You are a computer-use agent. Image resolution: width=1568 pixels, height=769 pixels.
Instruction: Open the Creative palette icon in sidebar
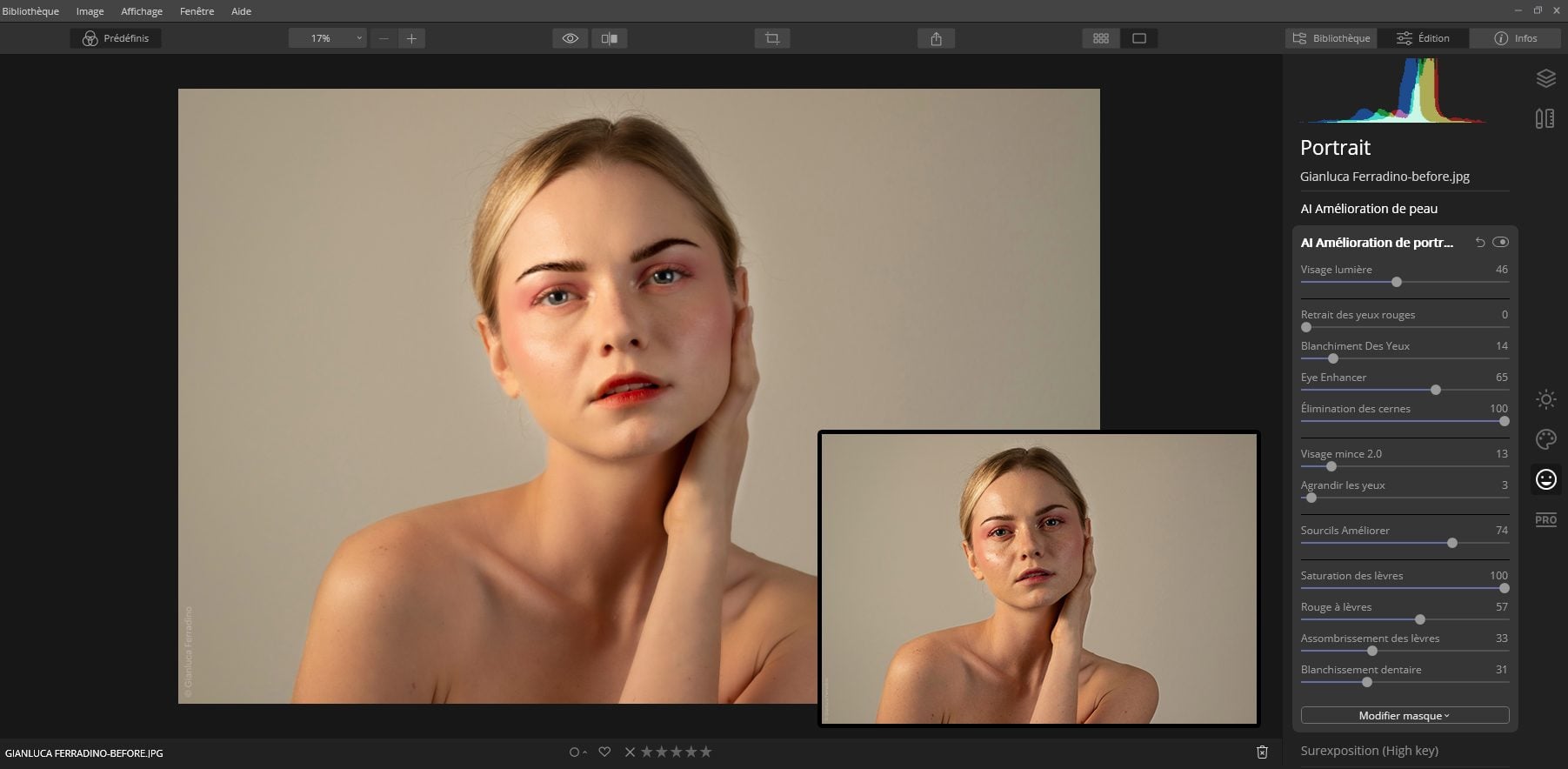[x=1545, y=439]
